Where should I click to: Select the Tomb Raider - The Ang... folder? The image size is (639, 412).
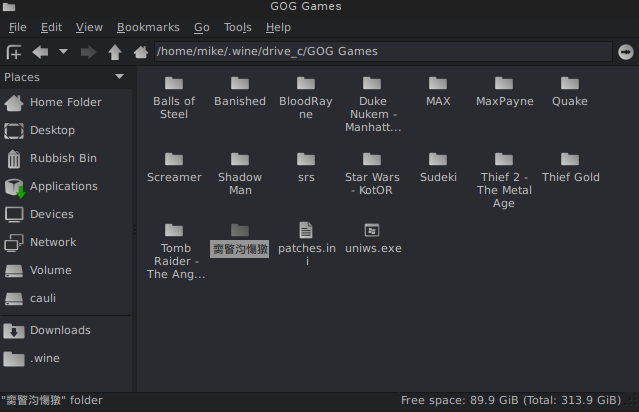pos(176,251)
